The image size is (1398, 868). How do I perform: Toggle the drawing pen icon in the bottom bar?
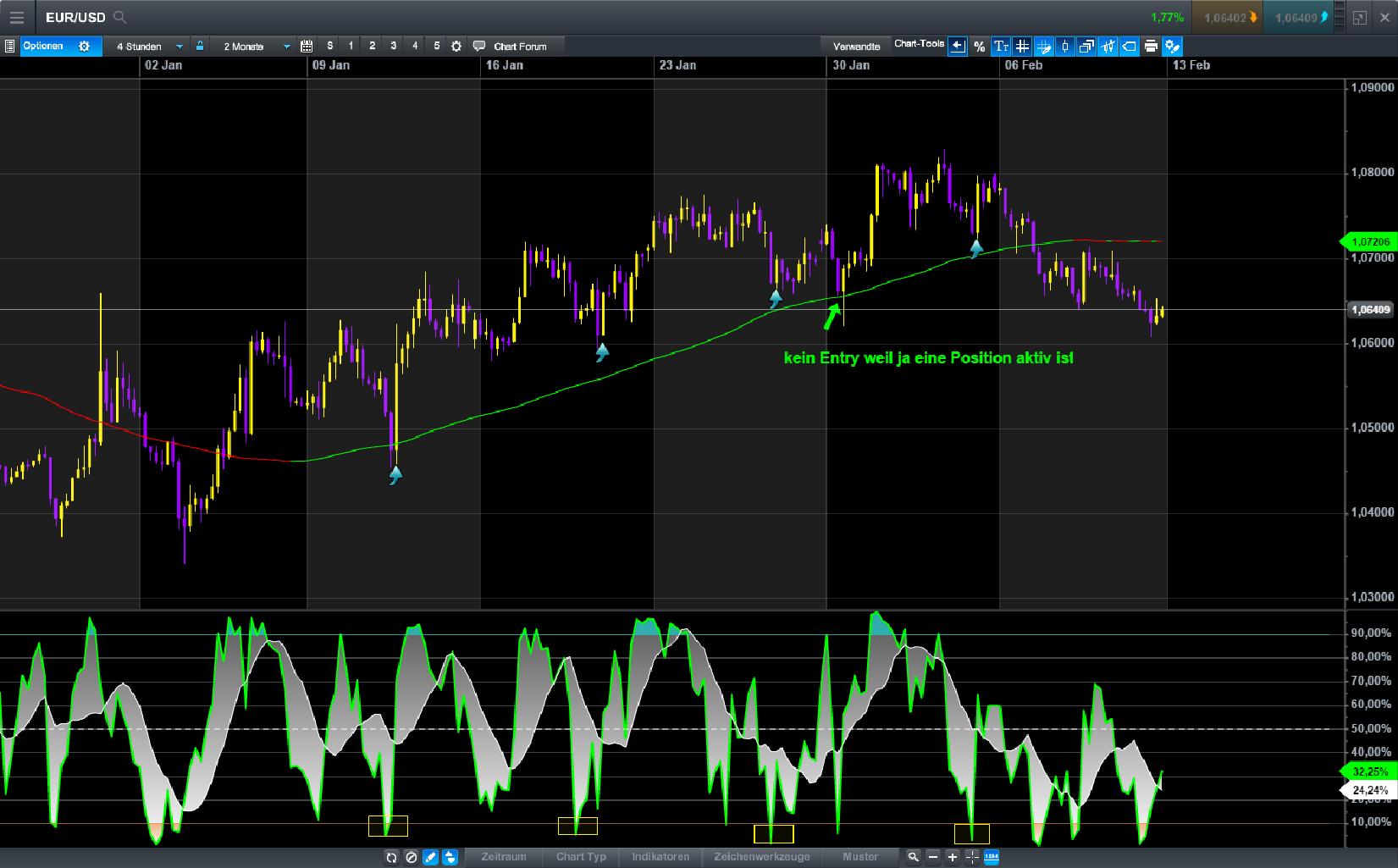428,857
